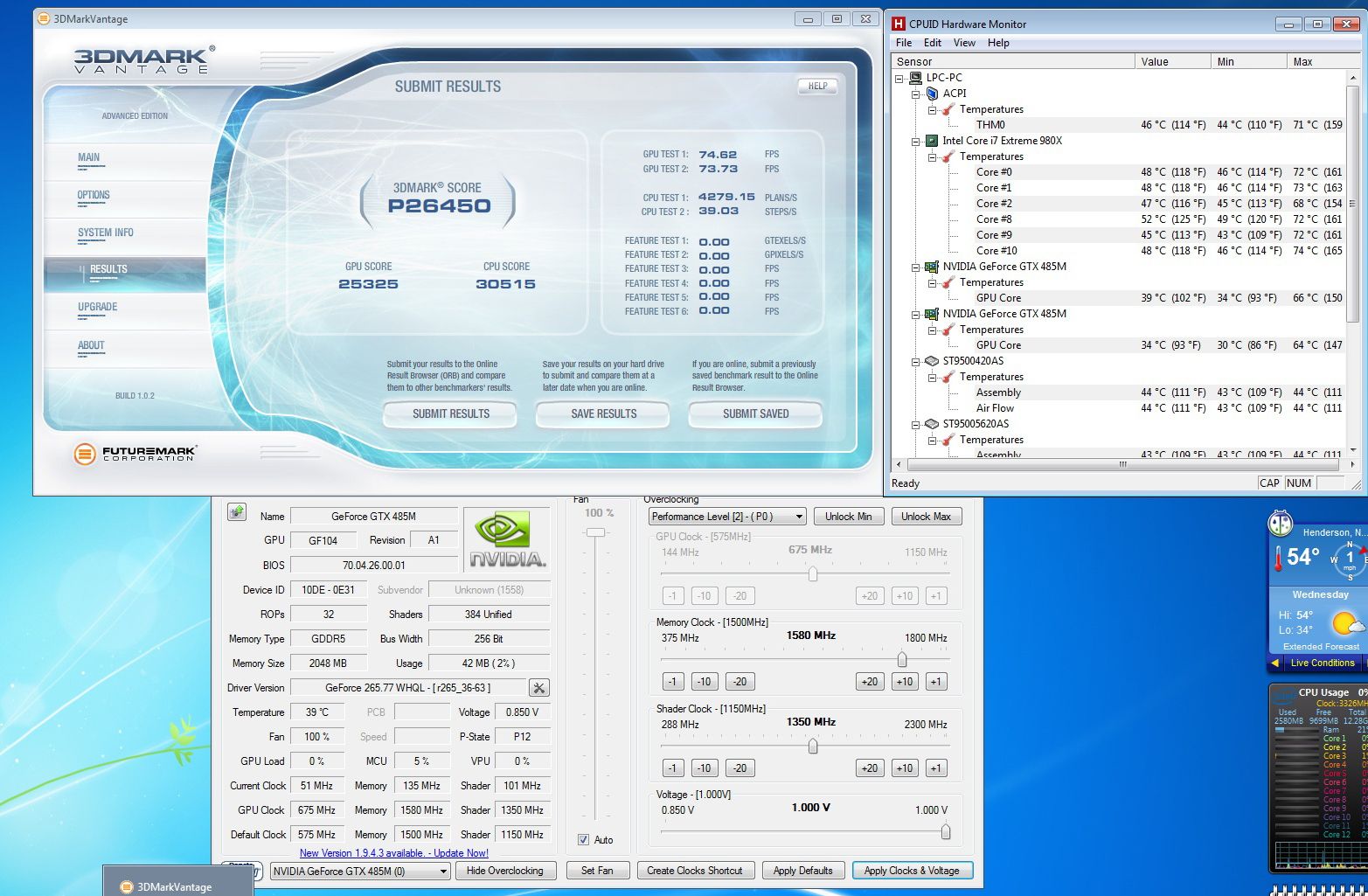The image size is (1368, 896).
Task: Open the NVIDIA GeForce GTX 485M (0) GPU selector
Action: (360, 871)
